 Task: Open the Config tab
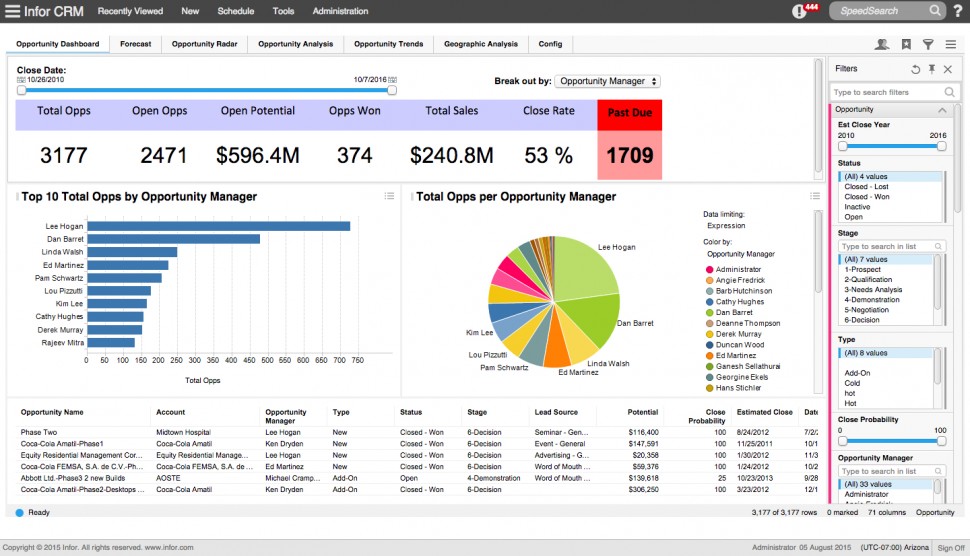[550, 44]
